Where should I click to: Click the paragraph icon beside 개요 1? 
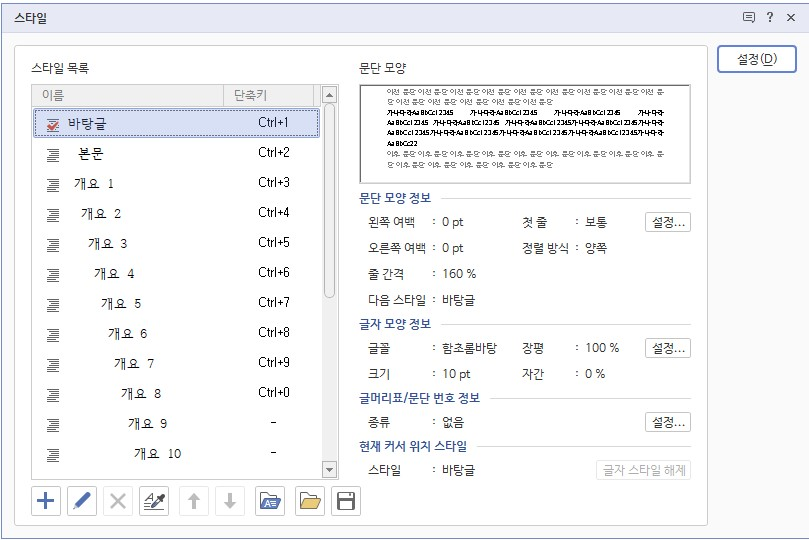pyautogui.click(x=53, y=184)
